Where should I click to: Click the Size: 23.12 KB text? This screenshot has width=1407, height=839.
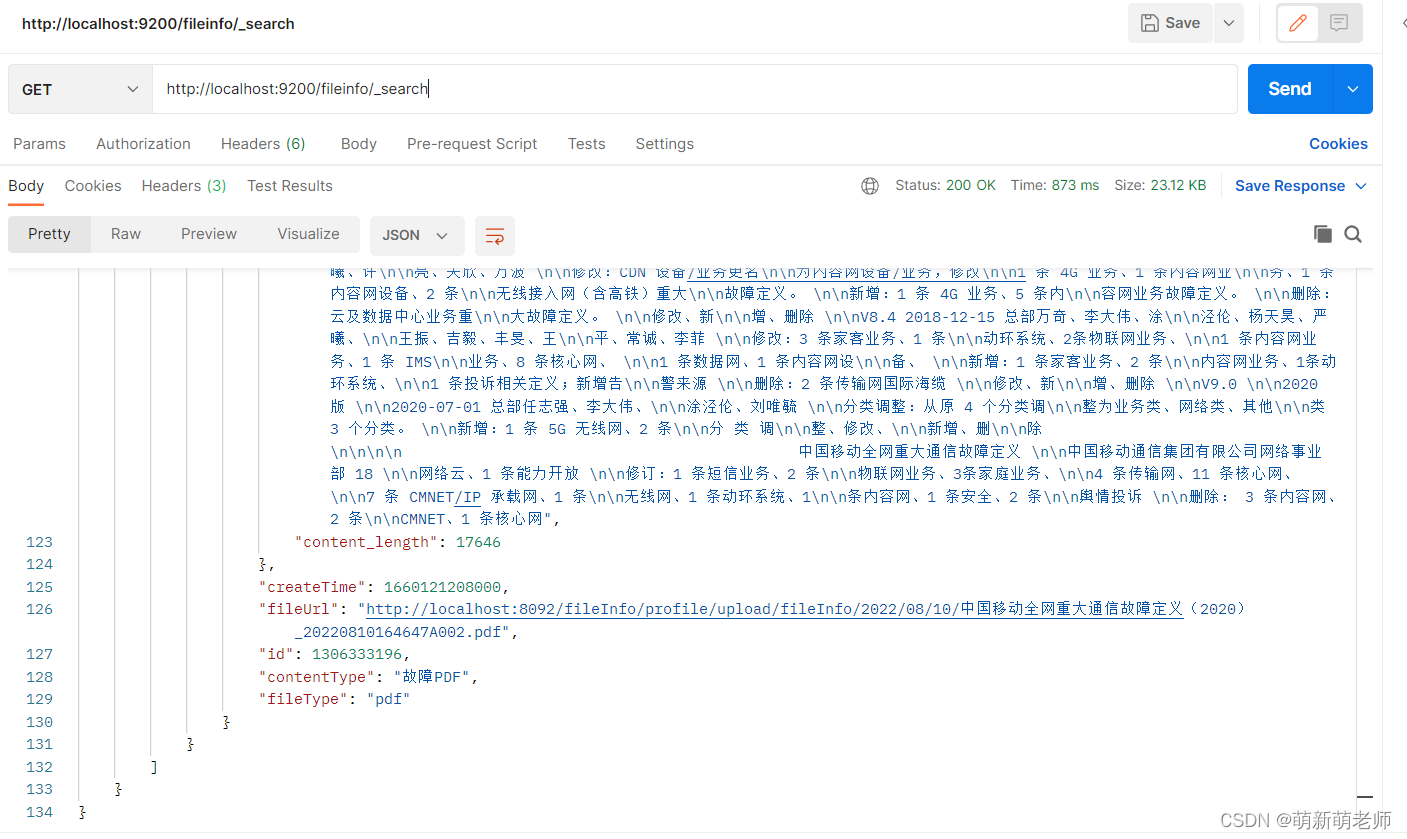1160,186
